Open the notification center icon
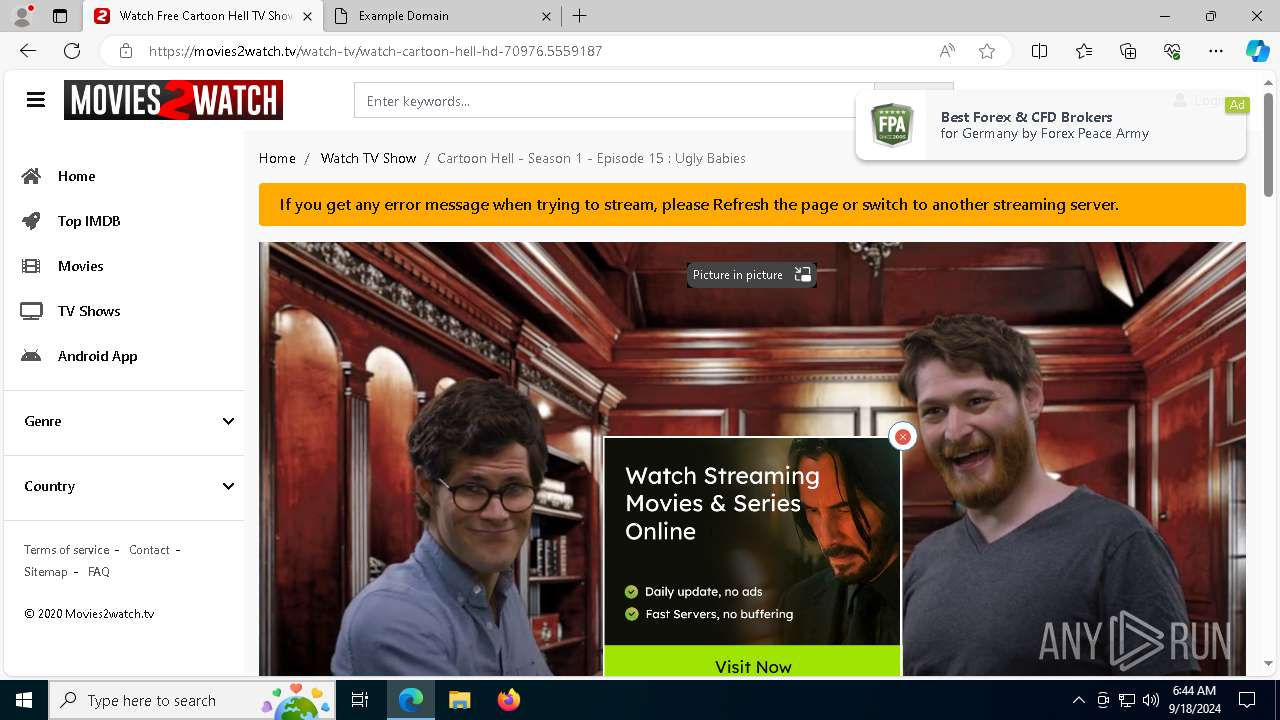Image resolution: width=1280 pixels, height=720 pixels. click(x=1247, y=700)
